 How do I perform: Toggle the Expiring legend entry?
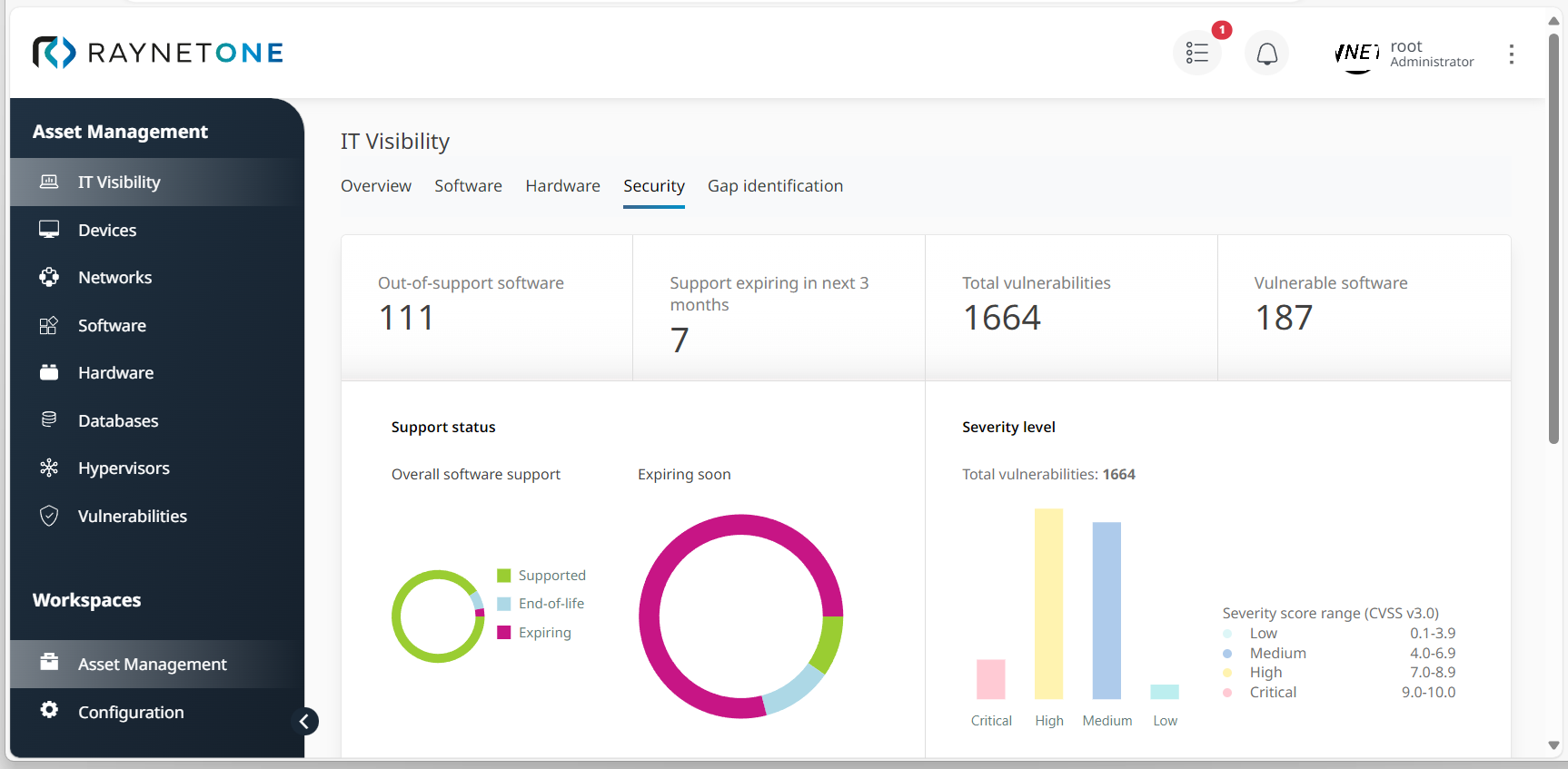pos(535,633)
